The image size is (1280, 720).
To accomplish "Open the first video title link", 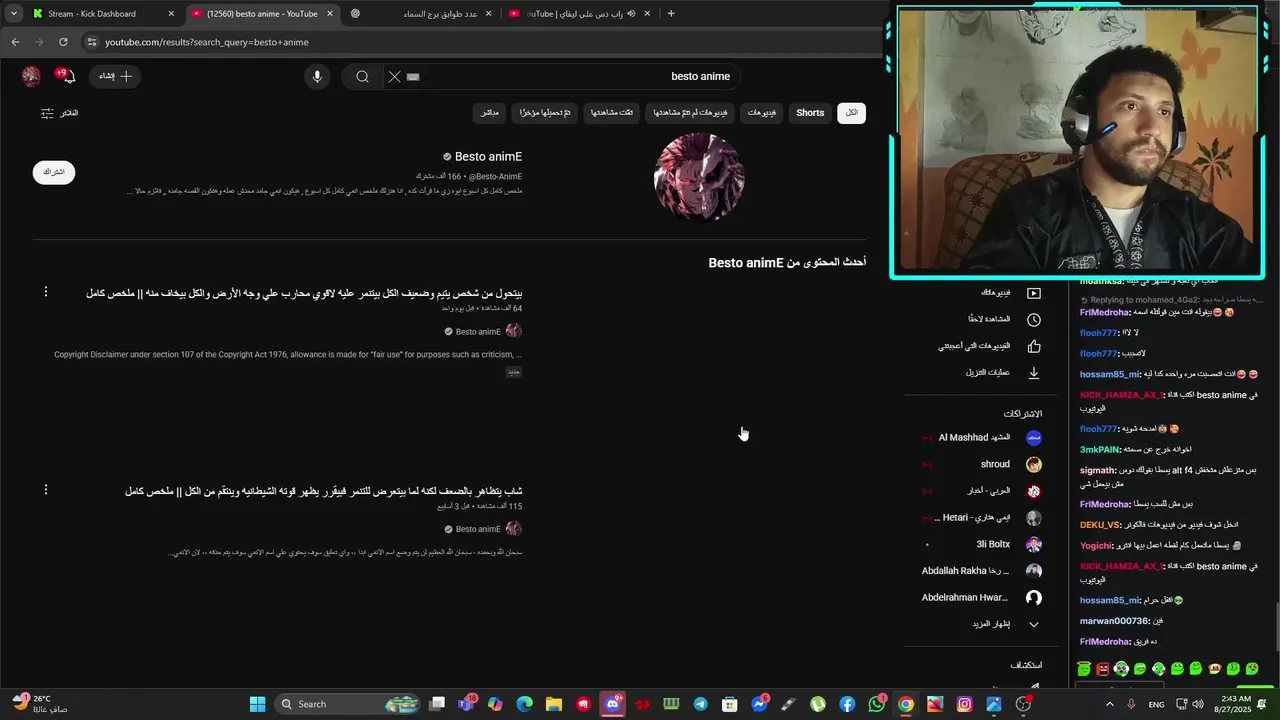I will tap(304, 293).
